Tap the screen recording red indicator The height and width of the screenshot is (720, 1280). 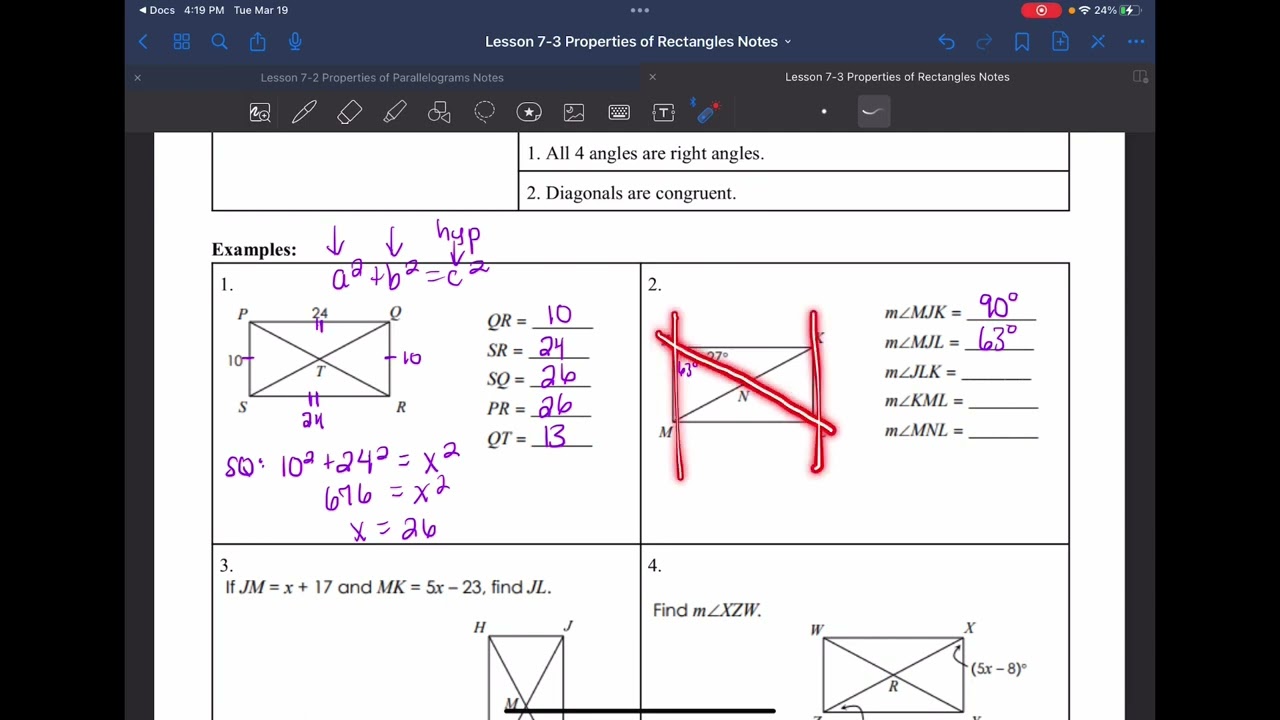(x=1041, y=10)
